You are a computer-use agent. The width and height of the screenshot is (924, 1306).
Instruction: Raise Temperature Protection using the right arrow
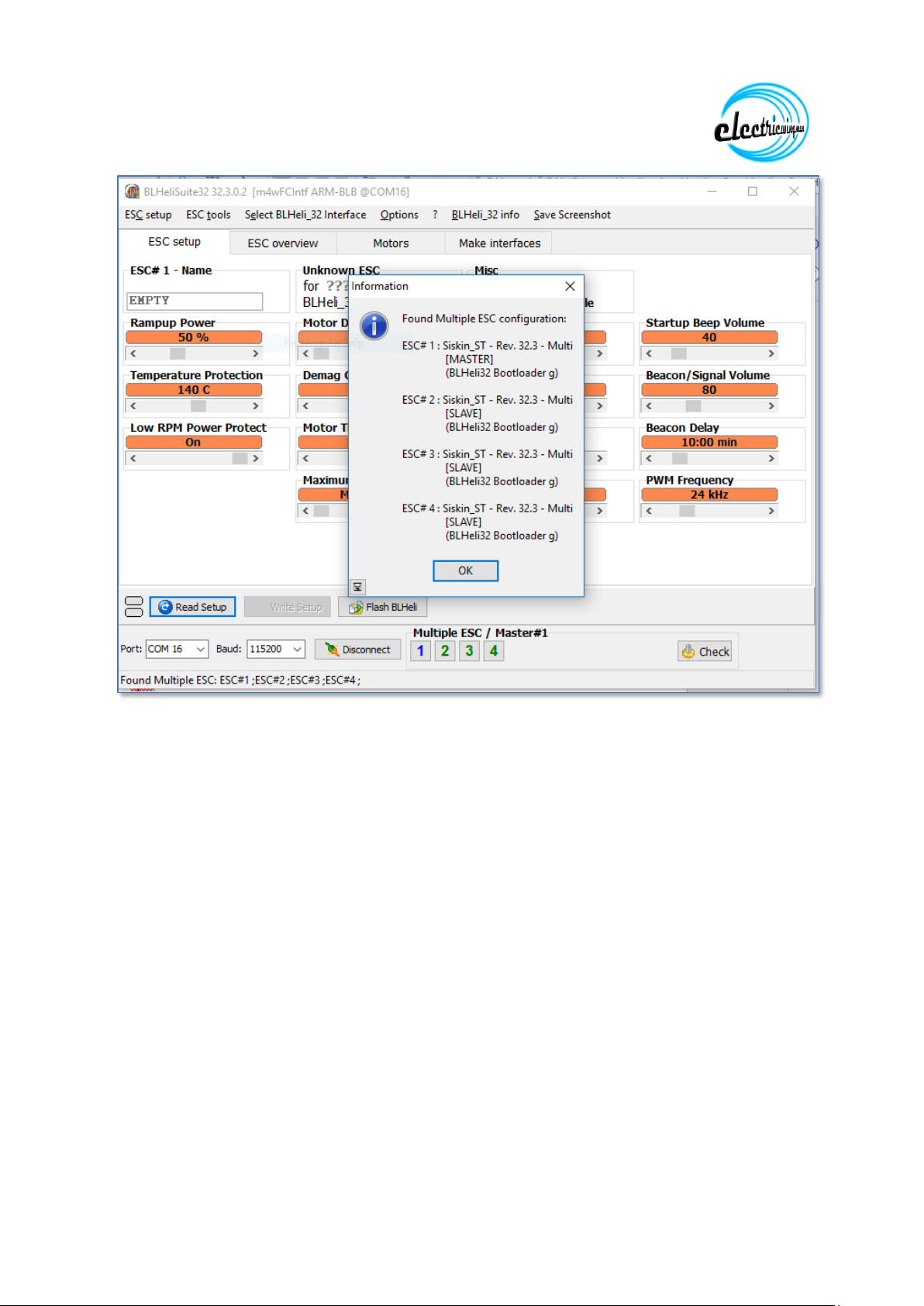coord(255,405)
